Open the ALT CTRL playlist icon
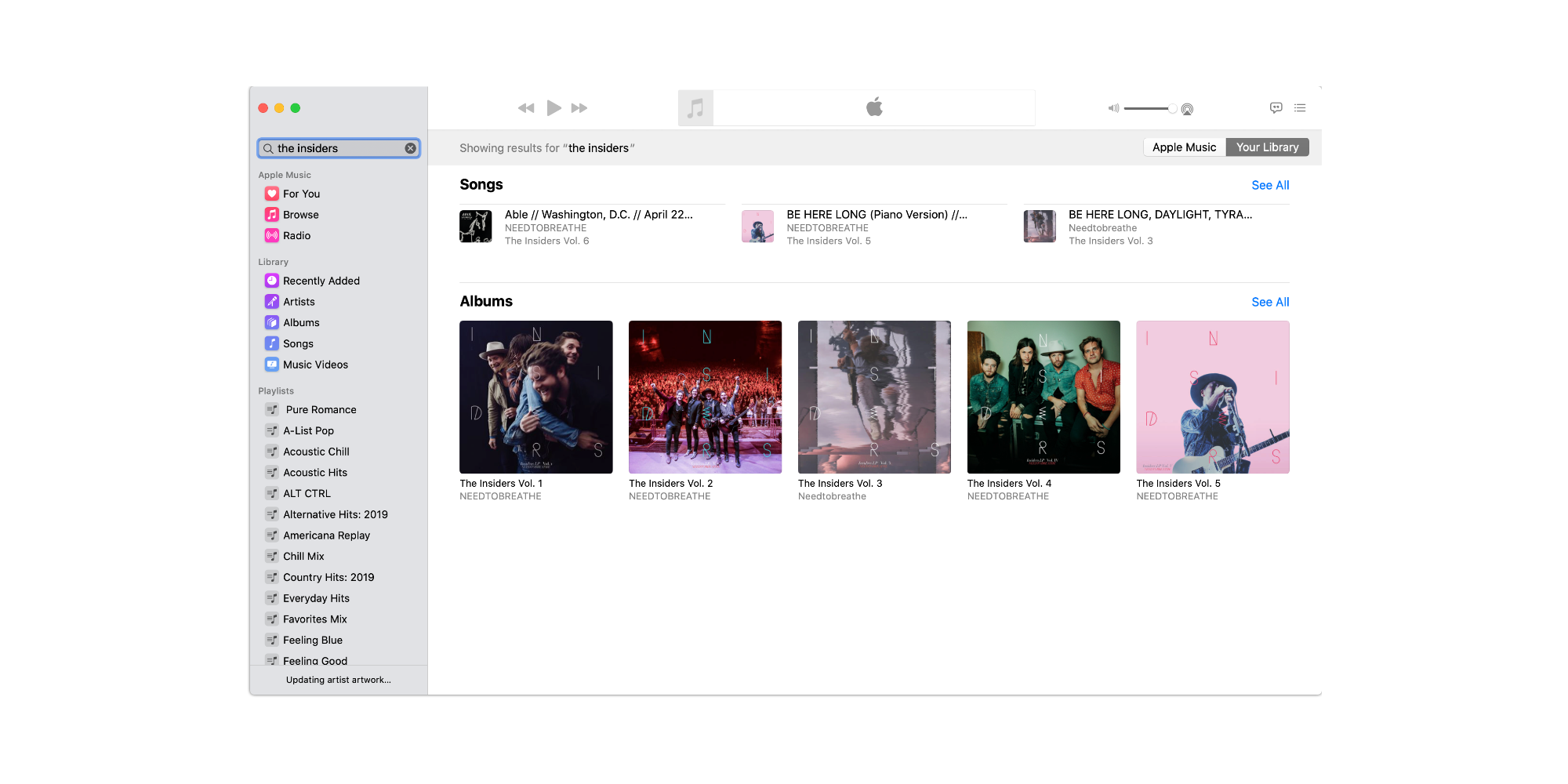 [x=272, y=493]
